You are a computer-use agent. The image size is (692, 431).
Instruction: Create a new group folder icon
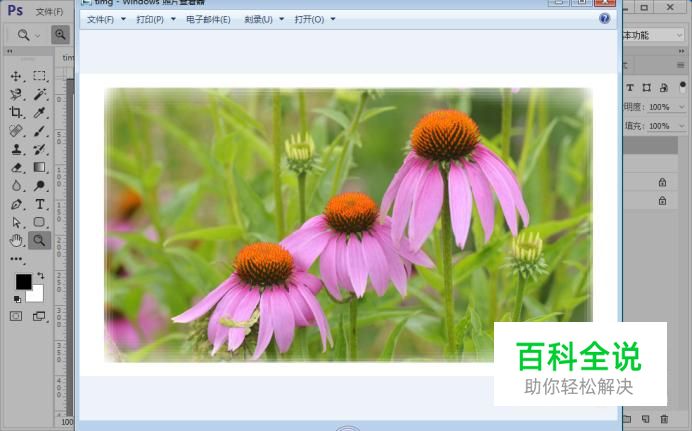point(627,418)
